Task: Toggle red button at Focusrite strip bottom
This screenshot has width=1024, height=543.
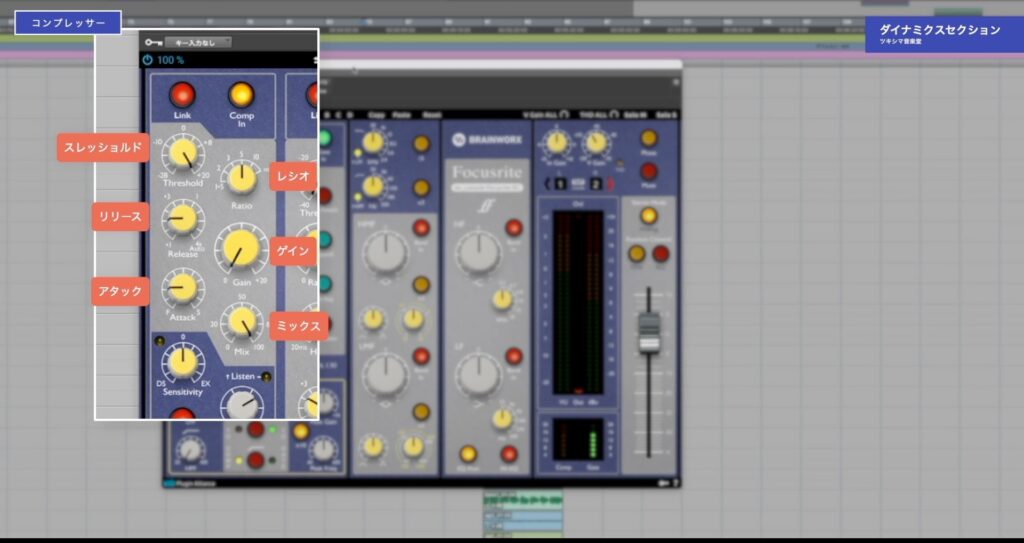Action: pos(509,454)
